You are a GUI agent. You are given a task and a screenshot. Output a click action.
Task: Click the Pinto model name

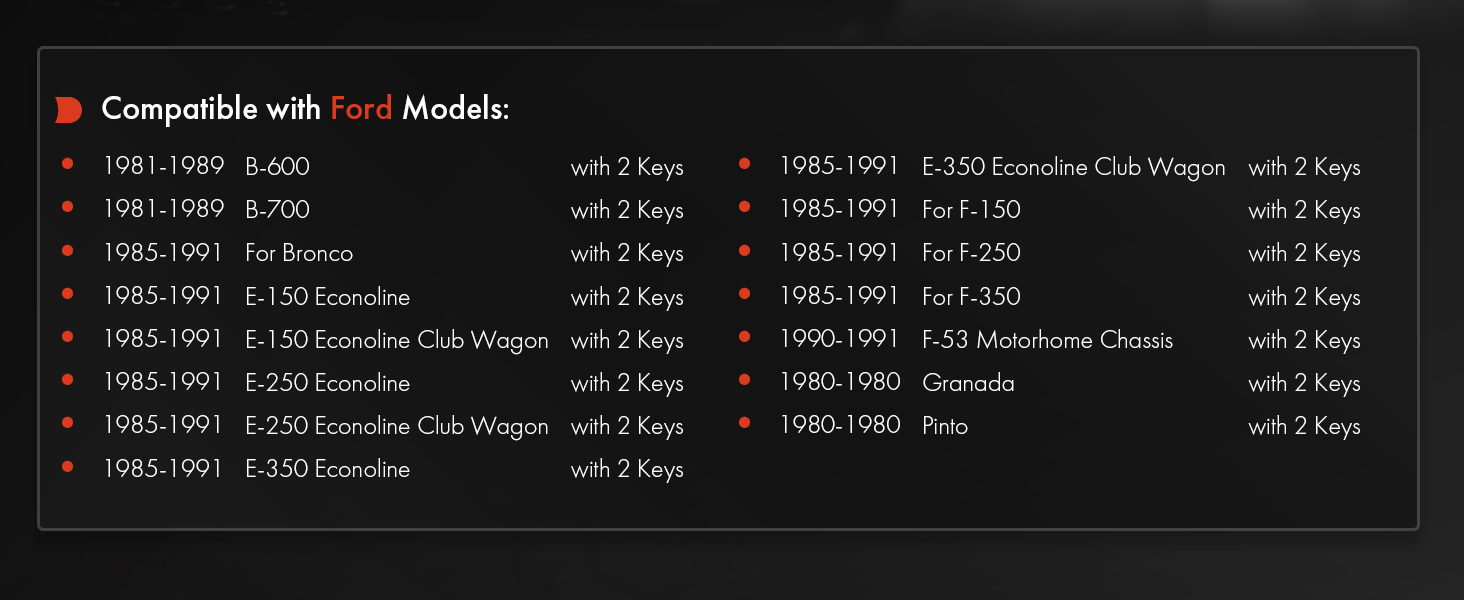click(x=945, y=426)
